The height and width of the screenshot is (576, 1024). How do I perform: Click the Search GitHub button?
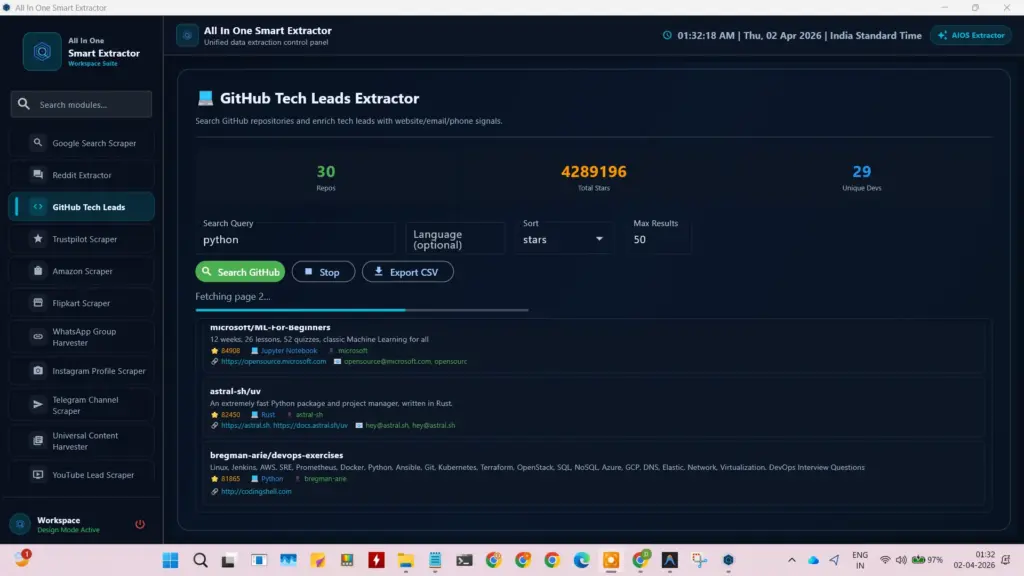pos(240,272)
